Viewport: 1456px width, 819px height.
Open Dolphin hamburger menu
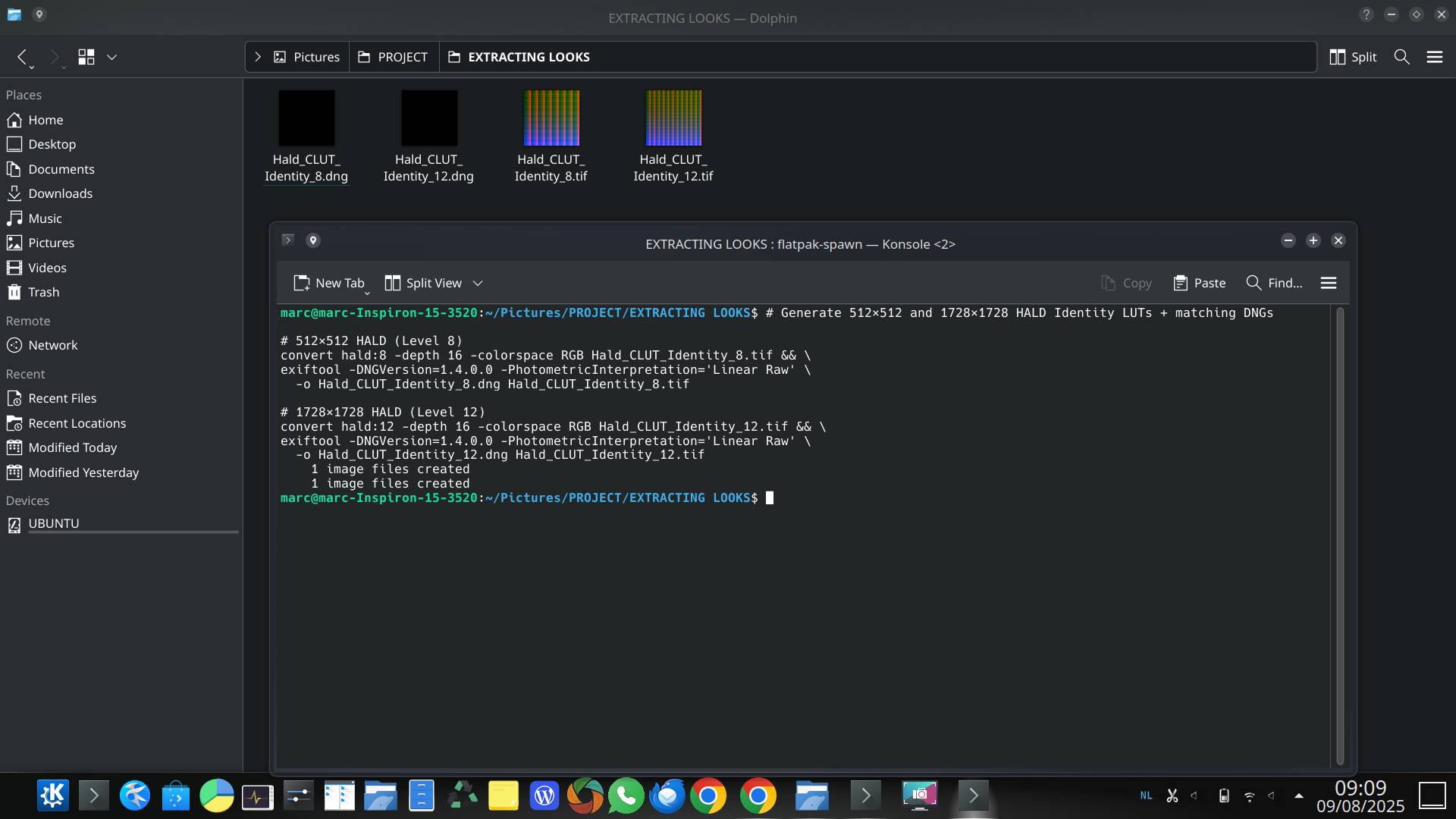pyautogui.click(x=1434, y=57)
